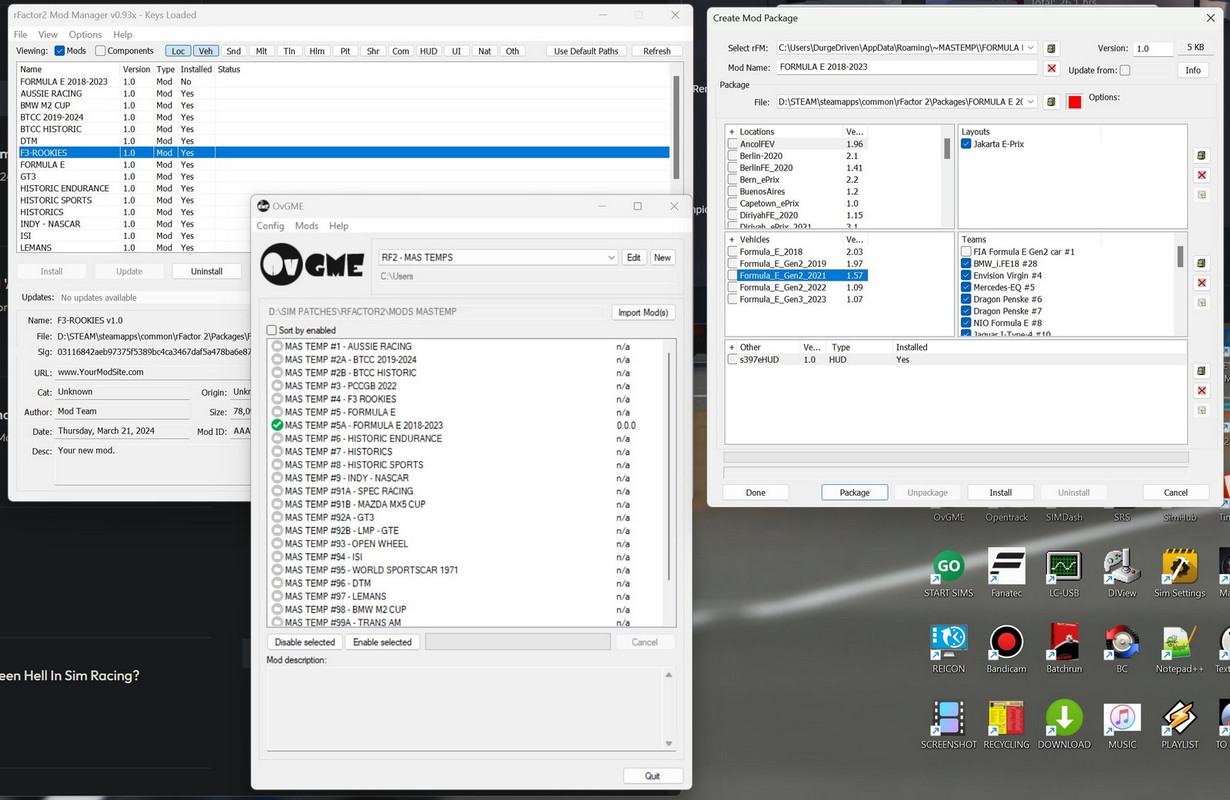The width and height of the screenshot is (1230, 800).
Task: Check the AncolFEV location checkbox
Action: (x=733, y=144)
